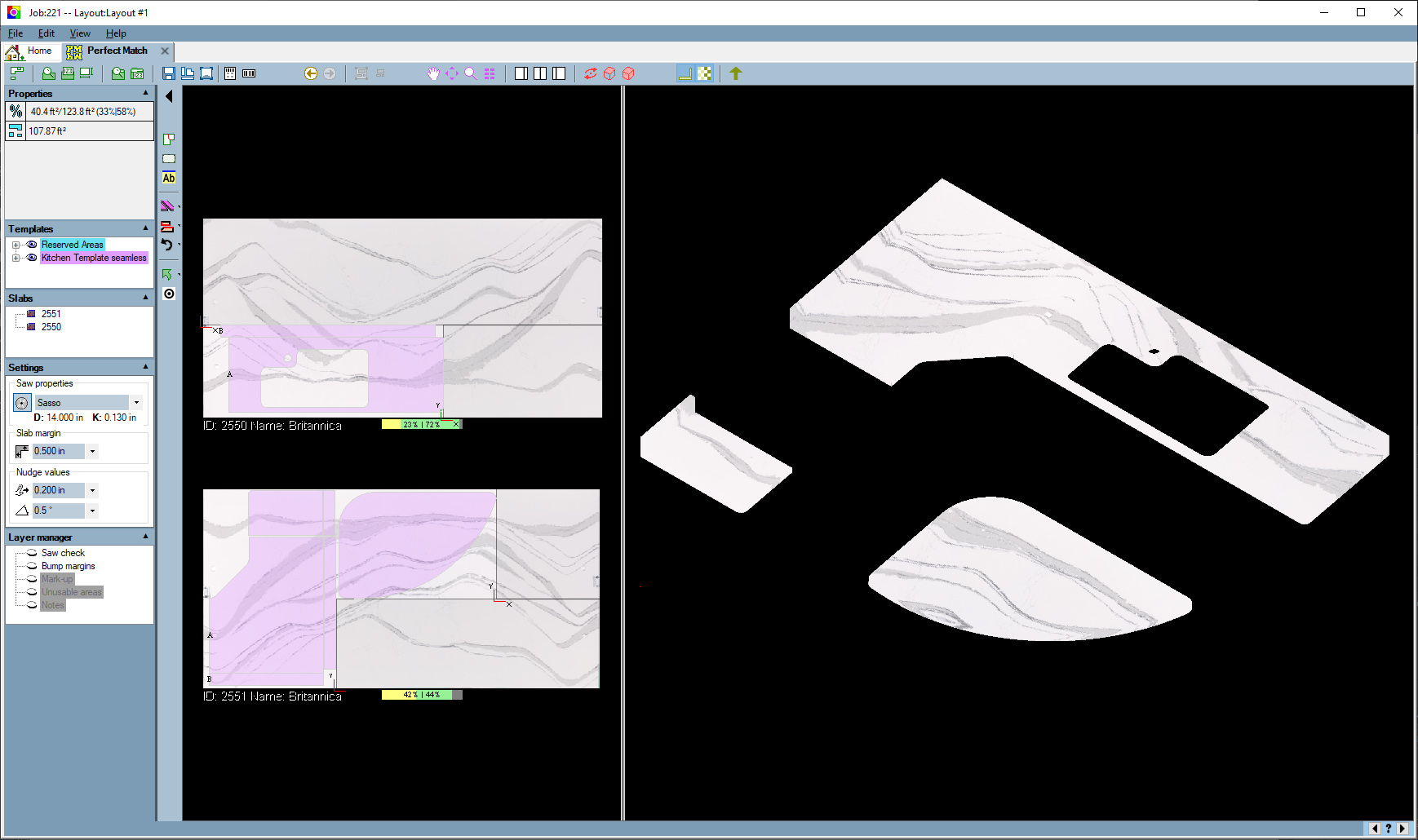Collapse the Layer manager panel
The image size is (1418, 840).
pos(145,537)
